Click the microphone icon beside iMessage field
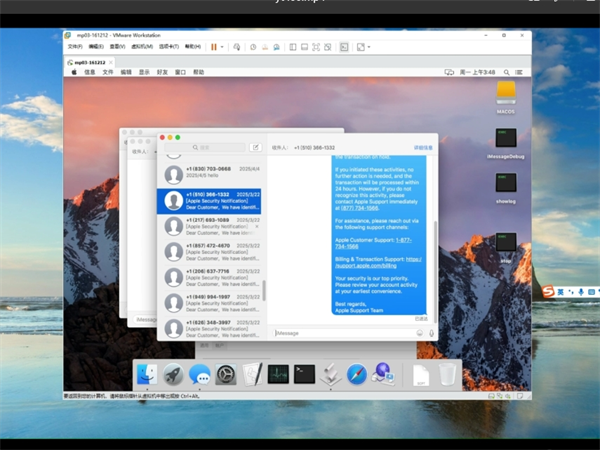 (x=432, y=333)
